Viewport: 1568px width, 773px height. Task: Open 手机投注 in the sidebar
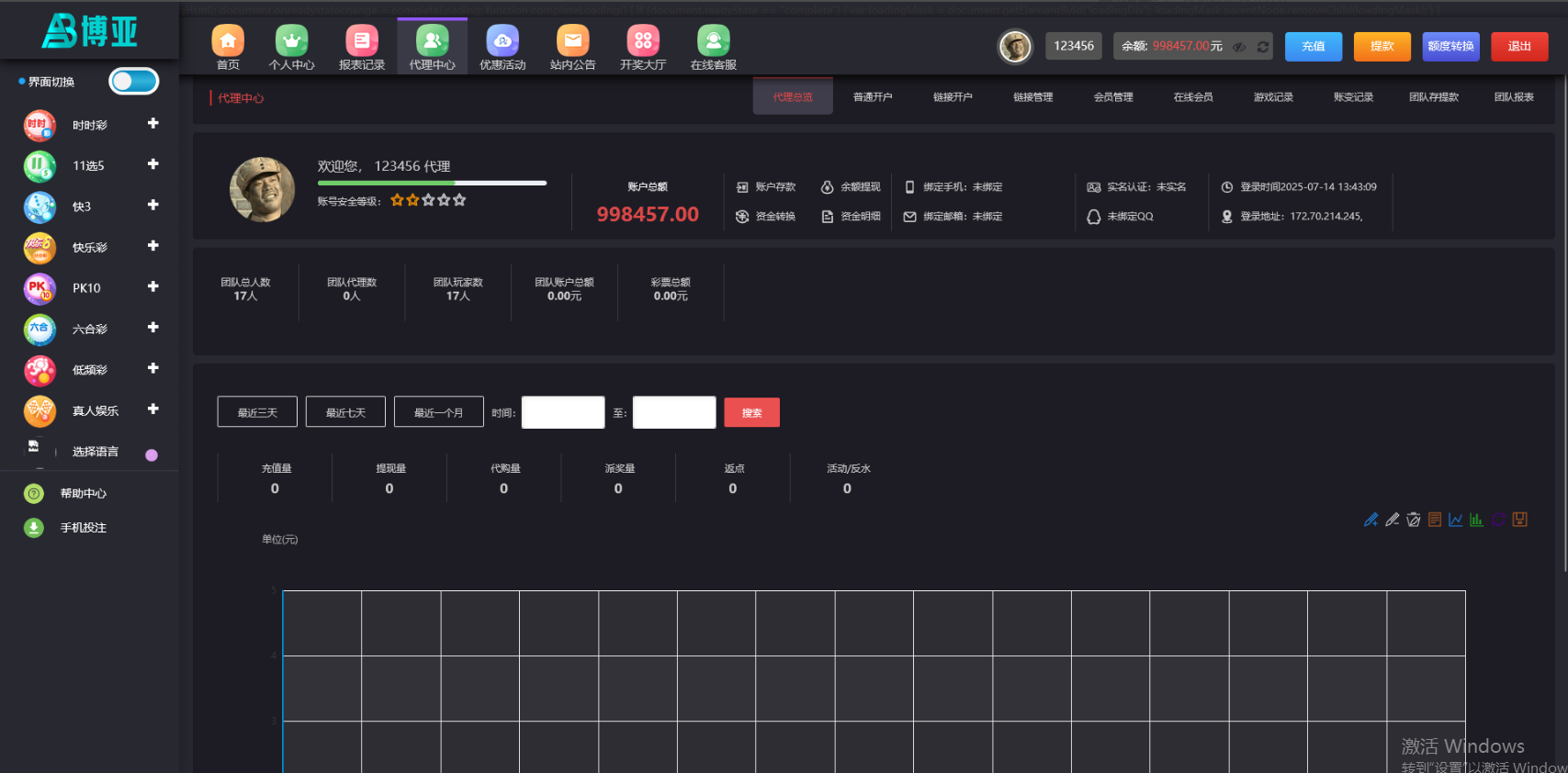tap(83, 528)
